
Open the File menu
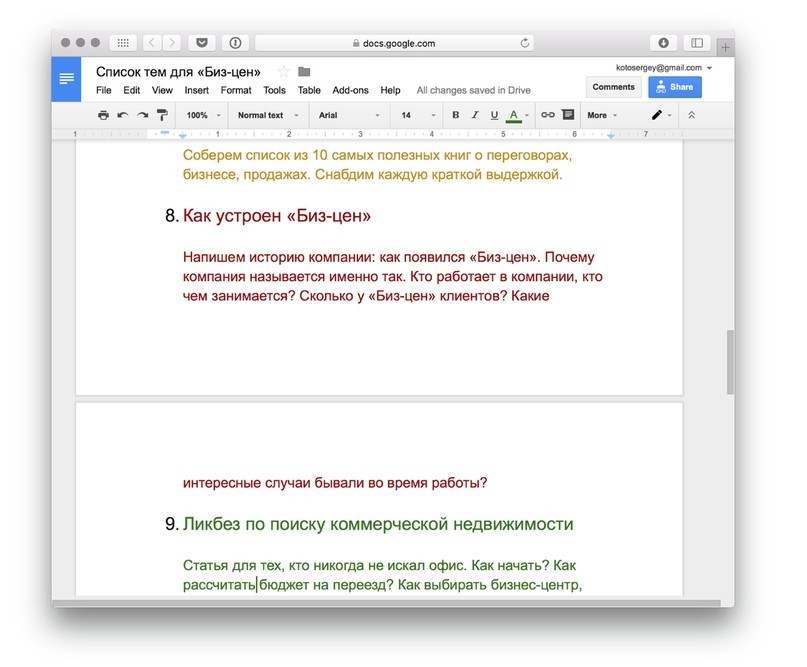coord(103,90)
